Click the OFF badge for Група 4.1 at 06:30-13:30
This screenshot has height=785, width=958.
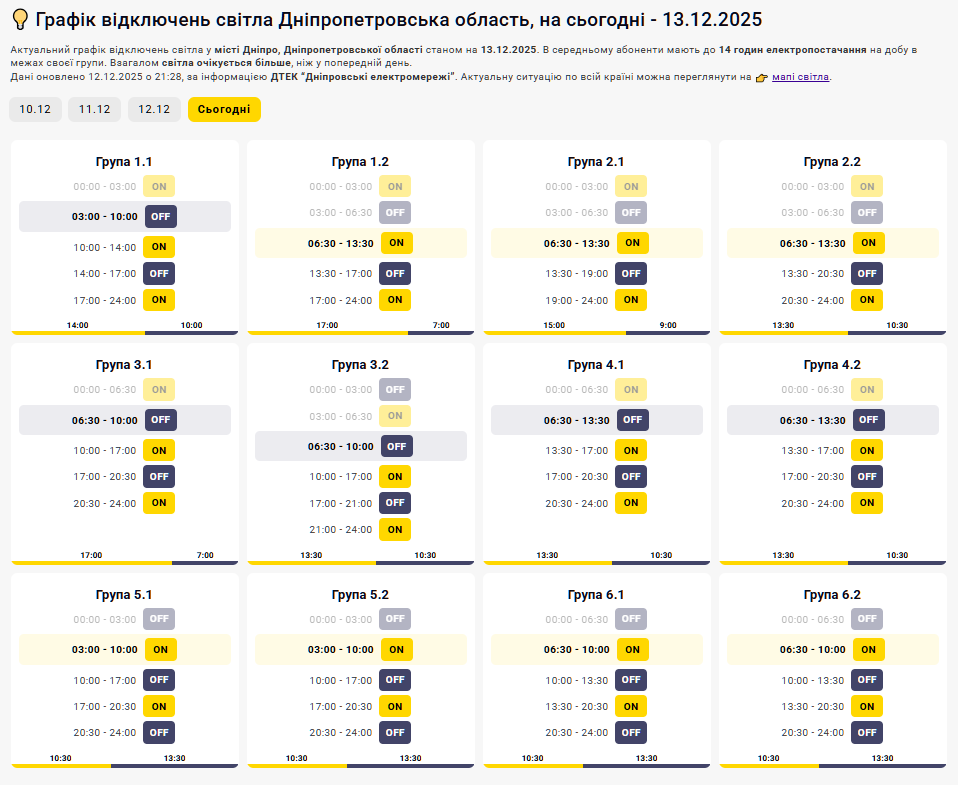(631, 420)
